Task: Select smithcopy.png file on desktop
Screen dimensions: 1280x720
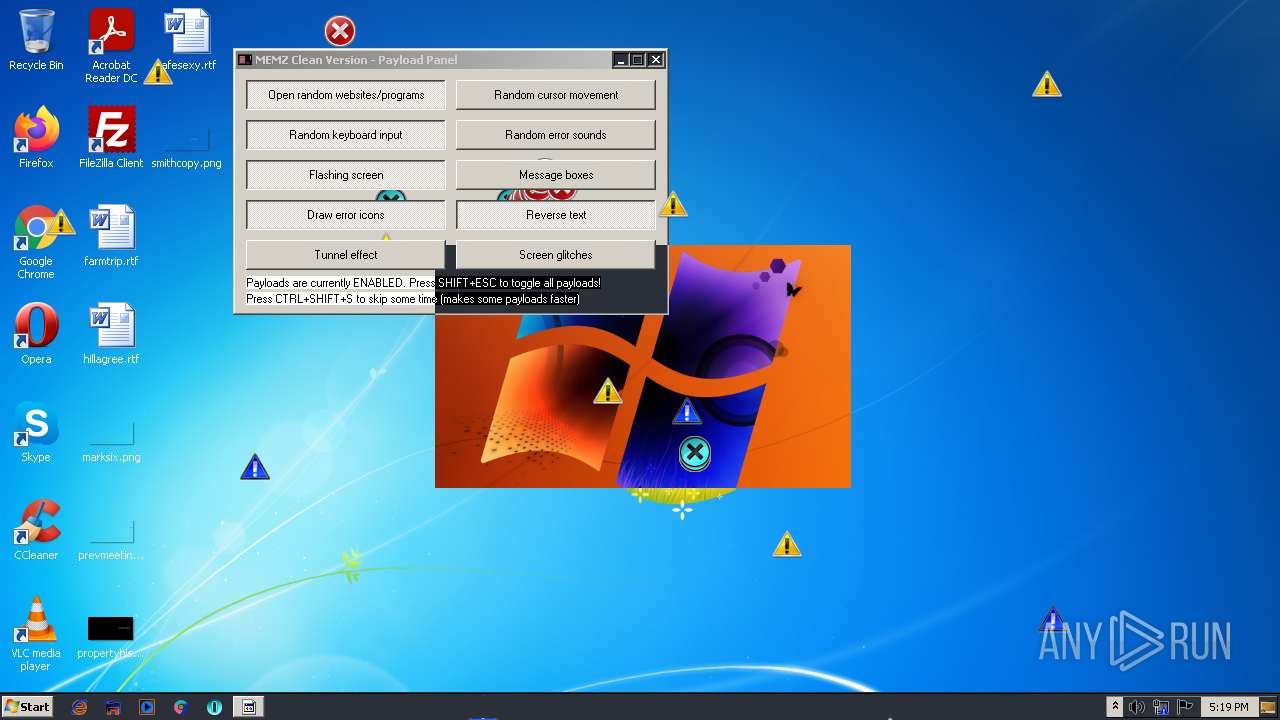Action: tap(187, 145)
